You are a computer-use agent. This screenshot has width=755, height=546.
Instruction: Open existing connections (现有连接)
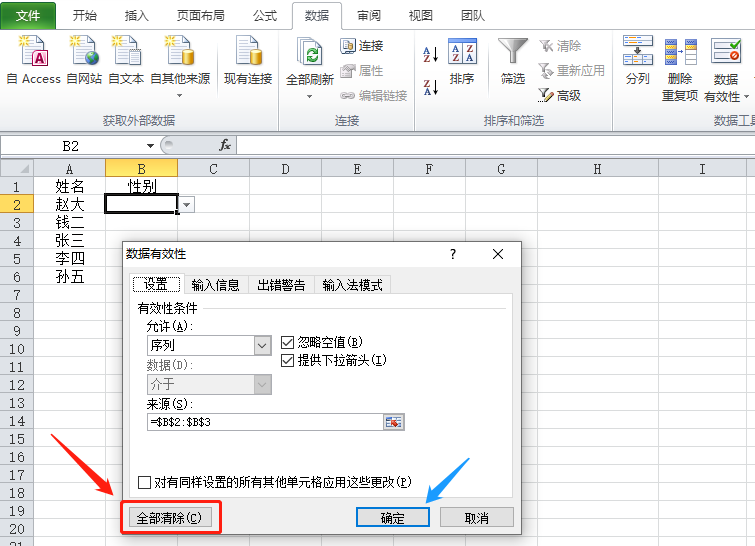pos(248,60)
